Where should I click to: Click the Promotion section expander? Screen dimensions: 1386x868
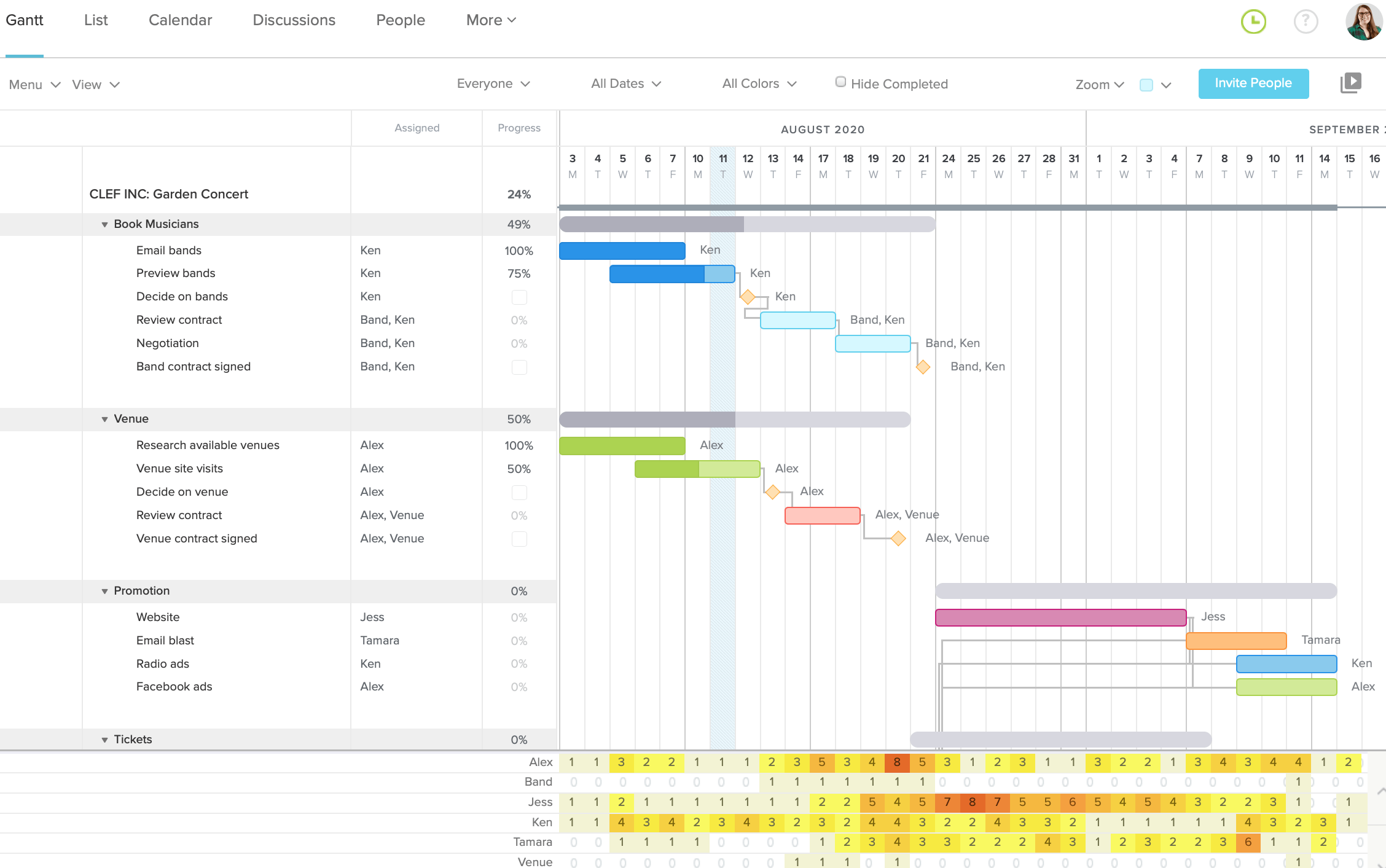coord(104,590)
